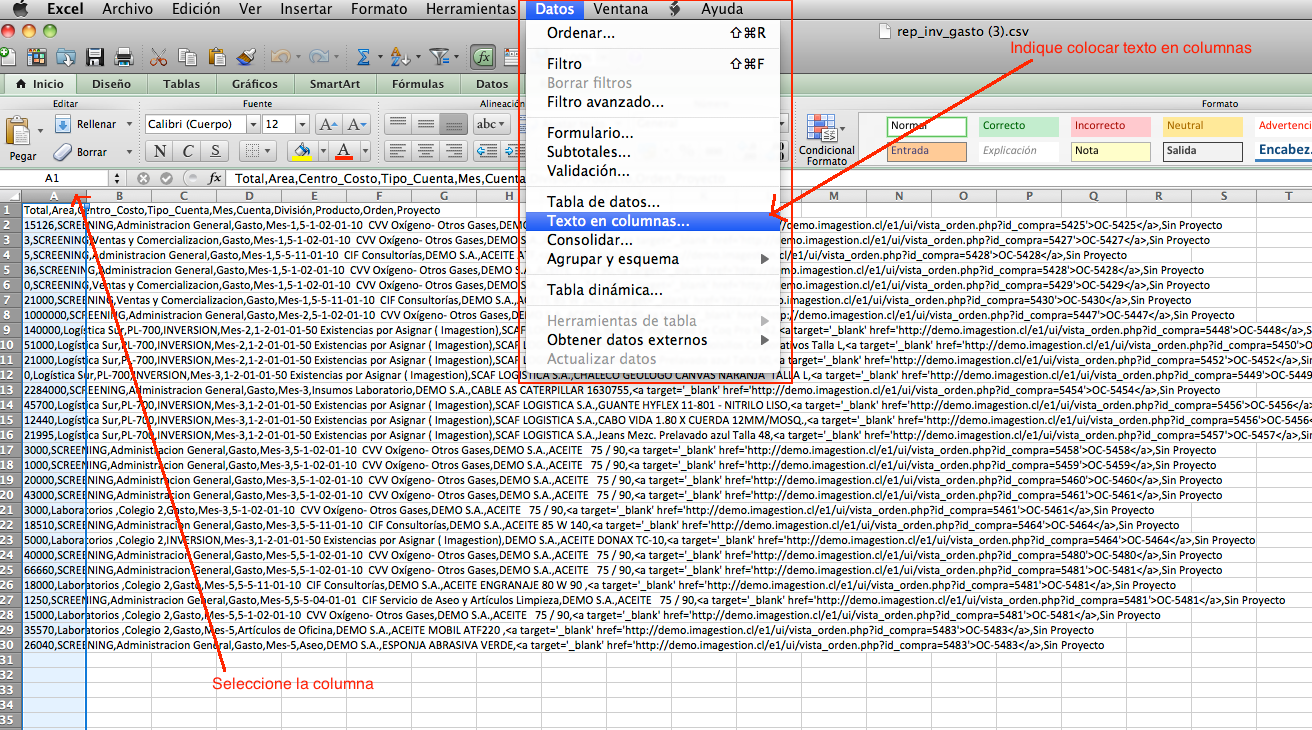Choose 'Texto en columnas...' from Datos menu

(x=651, y=221)
